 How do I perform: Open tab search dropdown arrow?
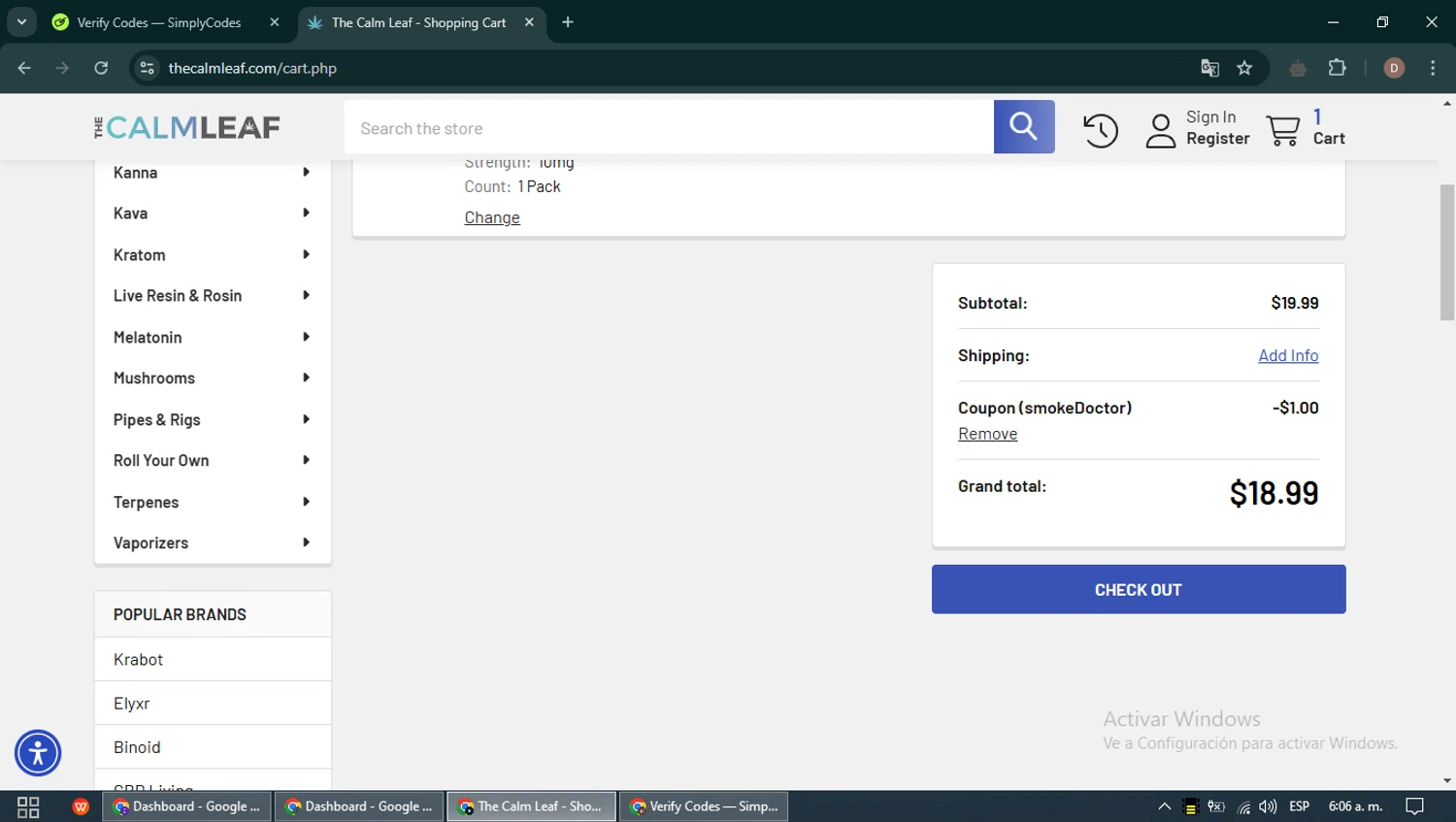coord(21,22)
